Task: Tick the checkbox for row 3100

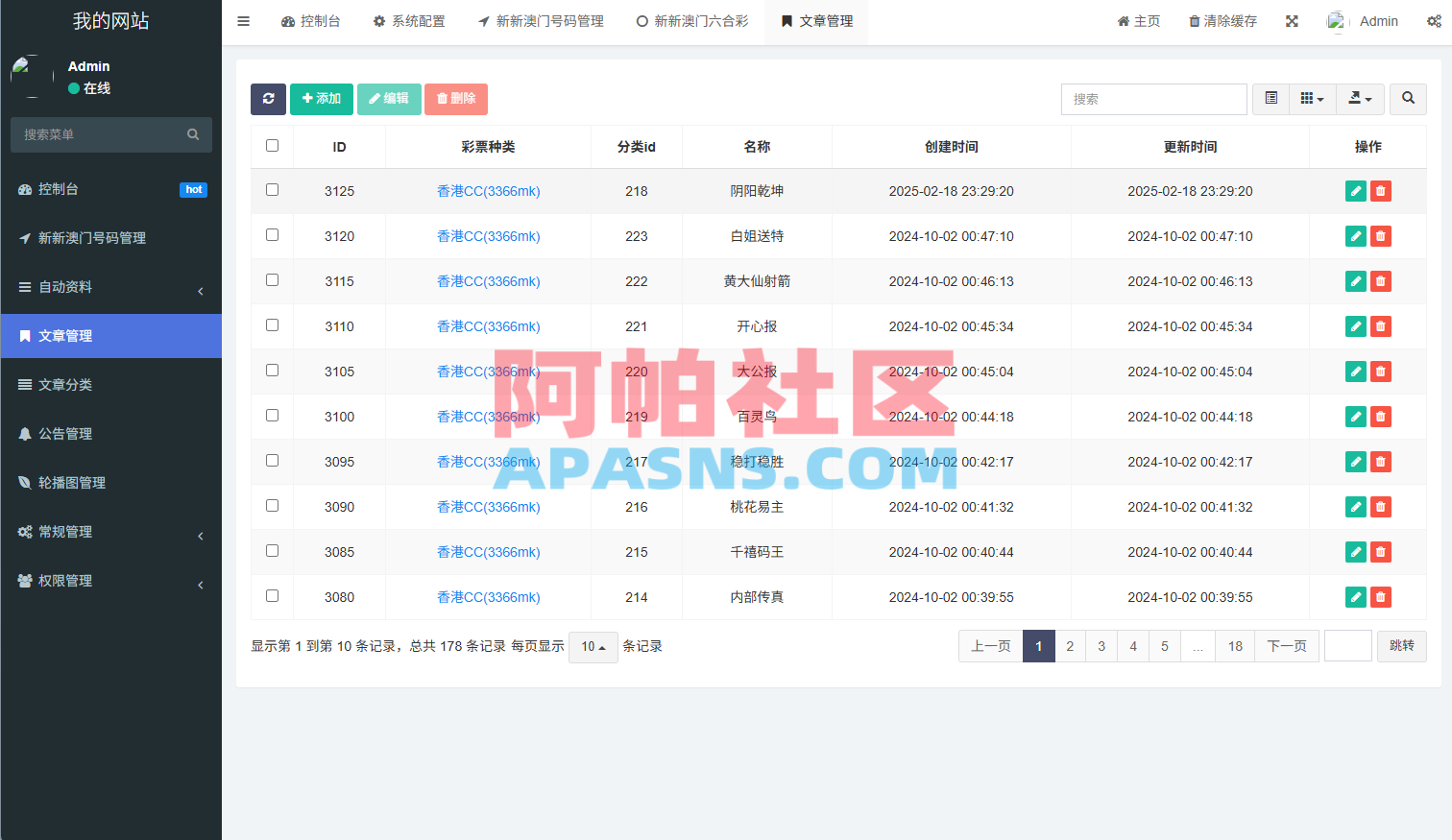Action: 273,416
